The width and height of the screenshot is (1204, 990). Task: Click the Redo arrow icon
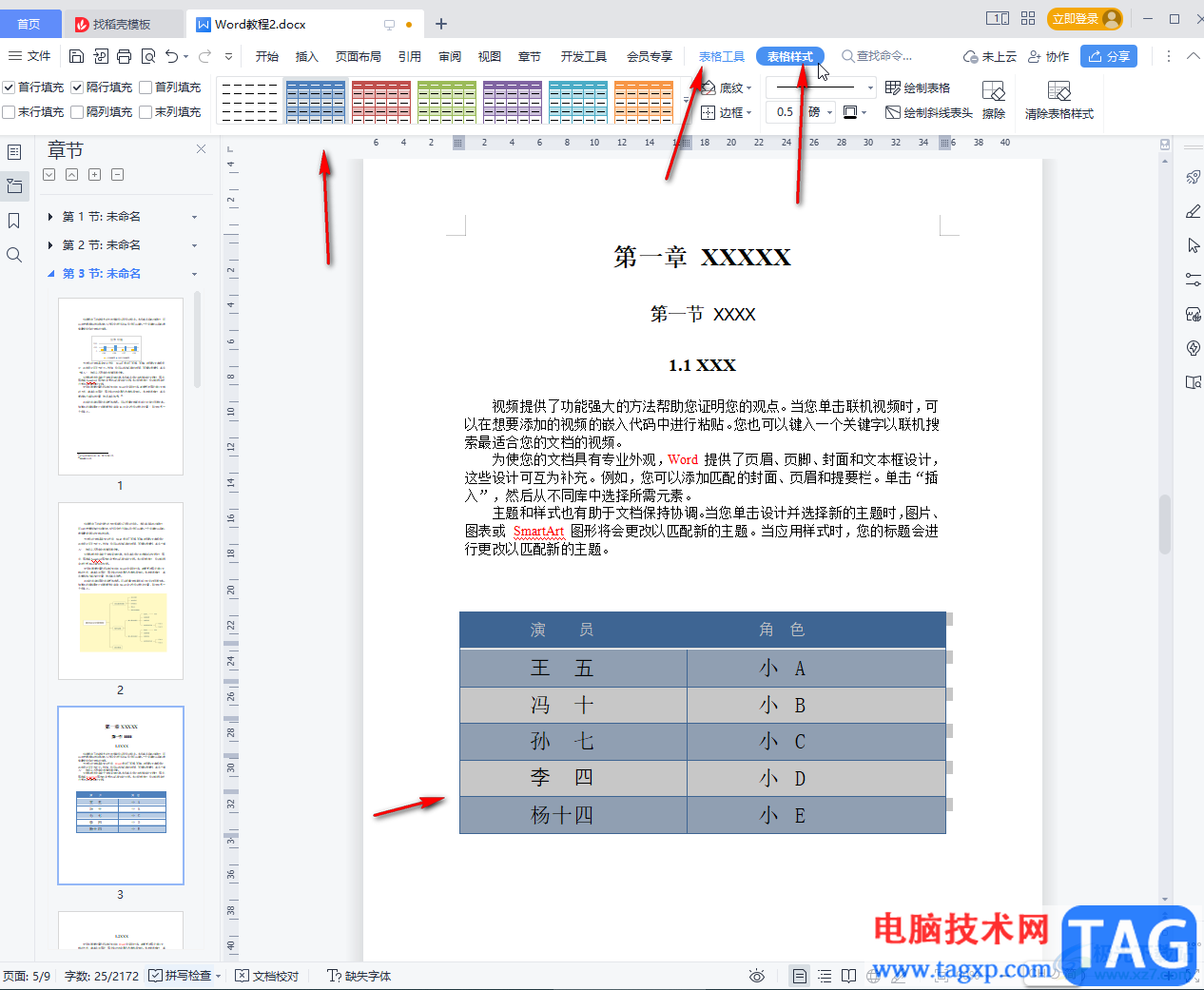click(204, 56)
